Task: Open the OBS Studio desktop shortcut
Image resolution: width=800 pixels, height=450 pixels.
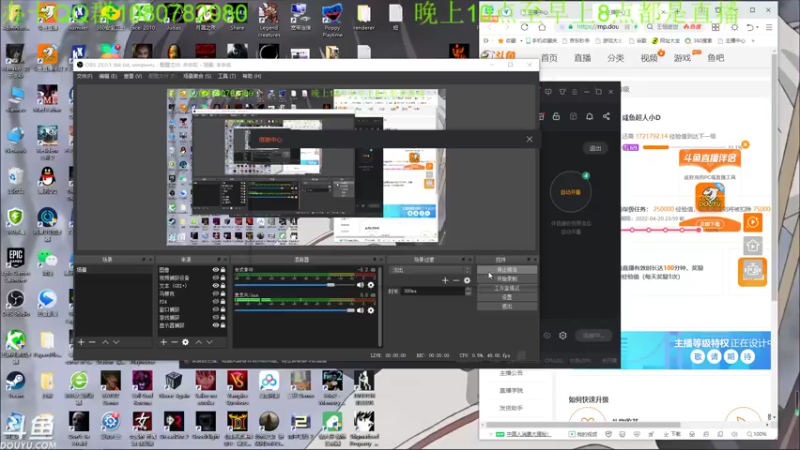Action: tap(15, 302)
